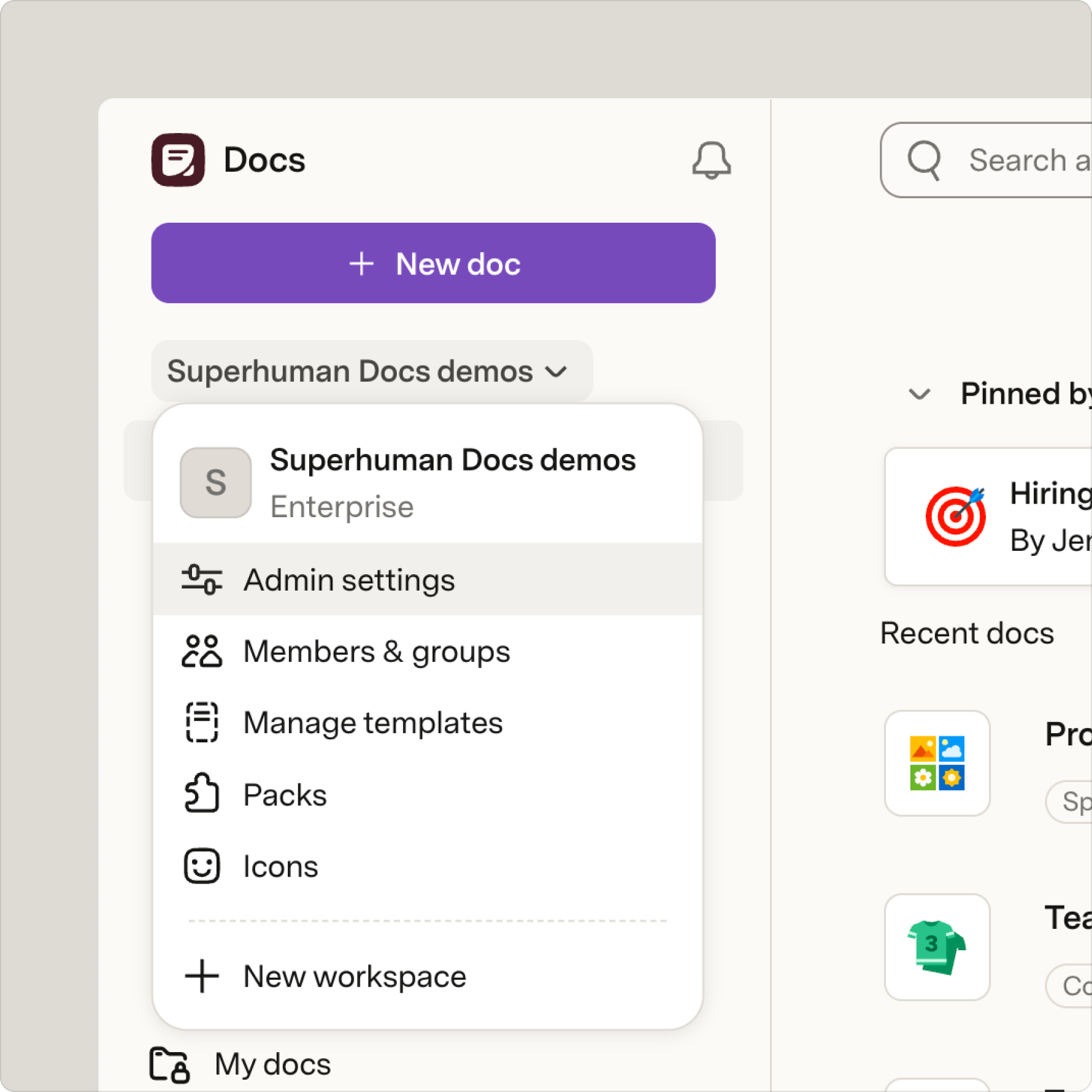Click the Recent docs heading
Screen dimensions: 1092x1092
pos(967,633)
